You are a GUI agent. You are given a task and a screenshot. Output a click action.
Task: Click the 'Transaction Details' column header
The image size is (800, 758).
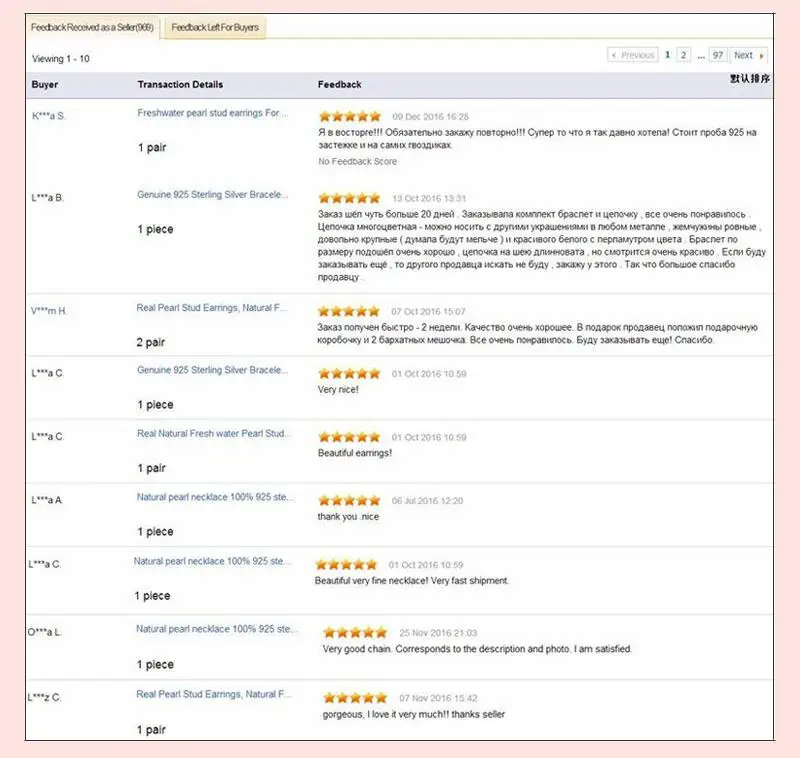pyautogui.click(x=180, y=85)
